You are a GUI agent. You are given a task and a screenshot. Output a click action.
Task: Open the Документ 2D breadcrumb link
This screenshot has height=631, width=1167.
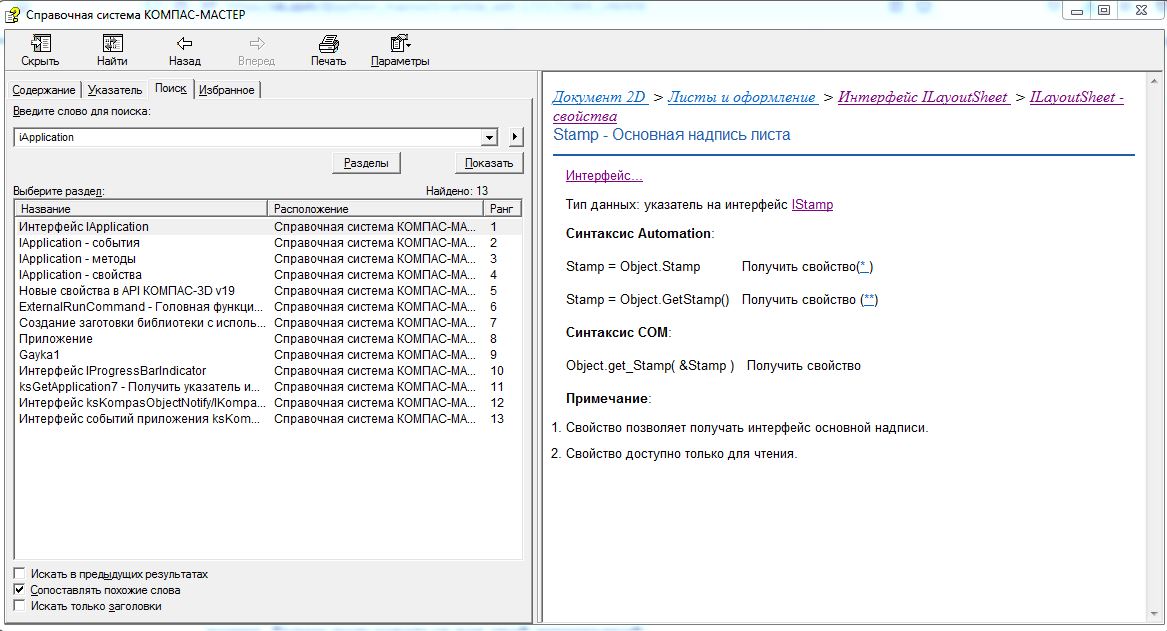pyautogui.click(x=599, y=97)
